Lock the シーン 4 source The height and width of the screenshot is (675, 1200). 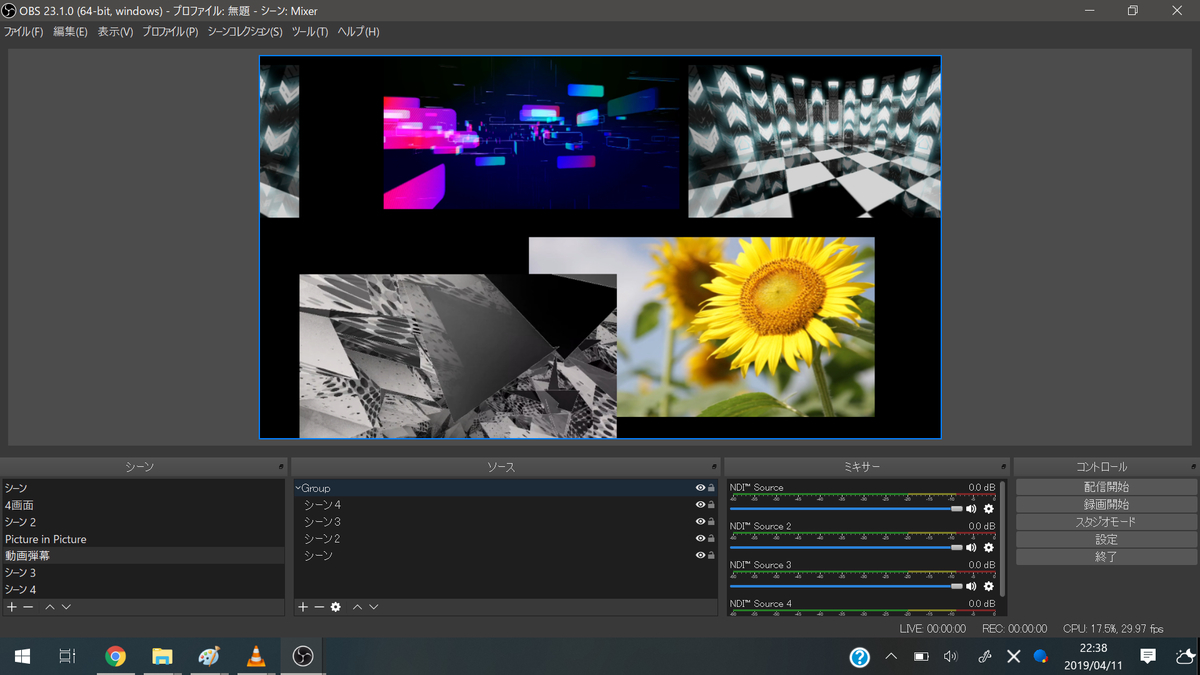[711, 505]
